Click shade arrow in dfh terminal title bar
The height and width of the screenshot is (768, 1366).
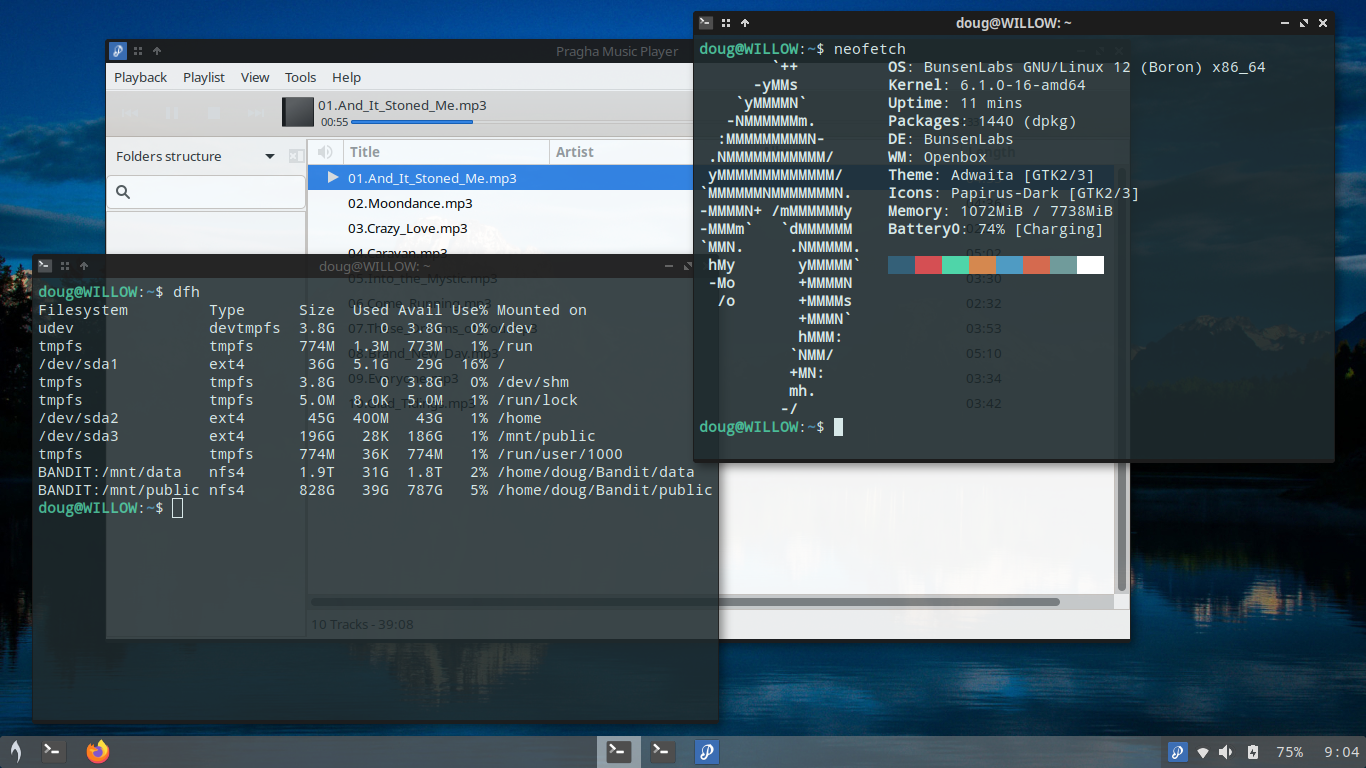tap(84, 266)
